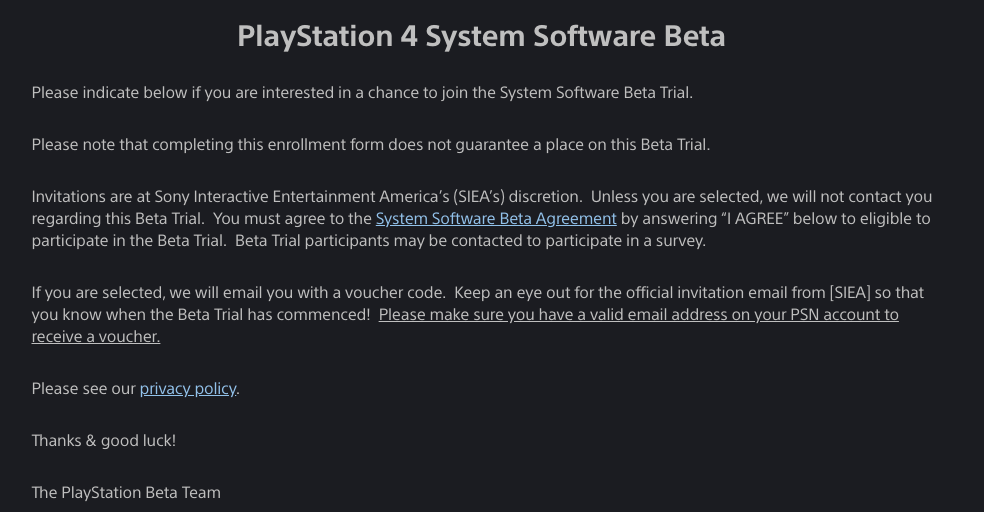Click the 'Please see our' text
The image size is (984, 512).
click(x=83, y=389)
